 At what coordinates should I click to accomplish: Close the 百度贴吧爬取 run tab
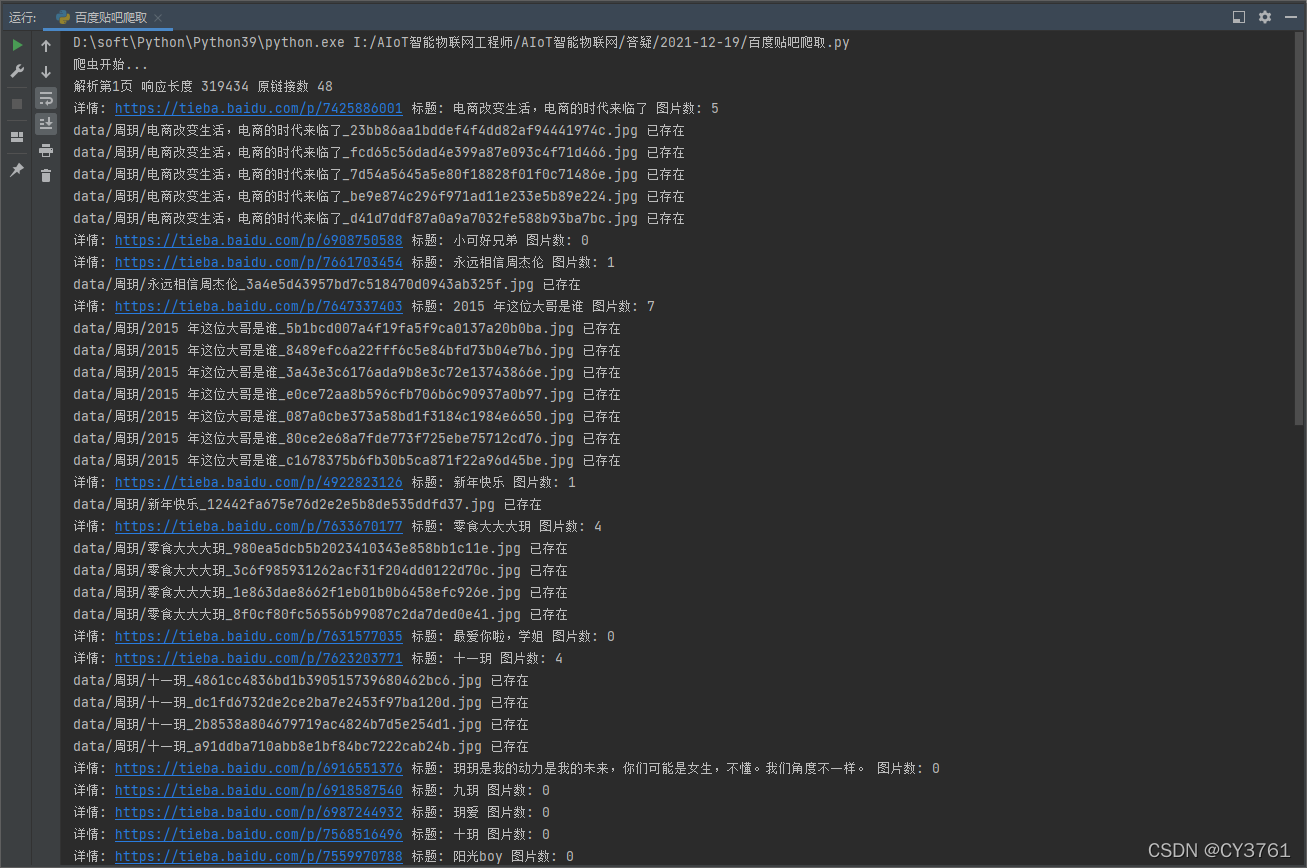tap(159, 17)
